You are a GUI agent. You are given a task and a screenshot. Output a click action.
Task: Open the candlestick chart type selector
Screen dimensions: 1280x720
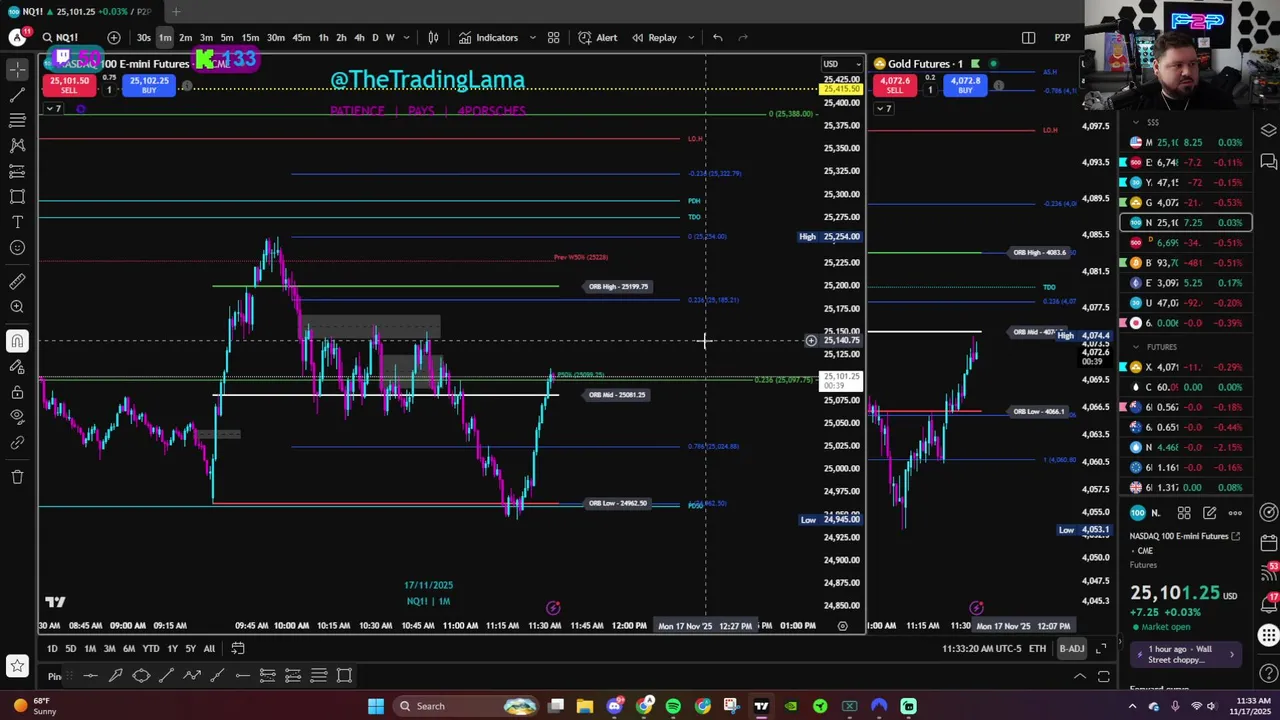click(433, 38)
